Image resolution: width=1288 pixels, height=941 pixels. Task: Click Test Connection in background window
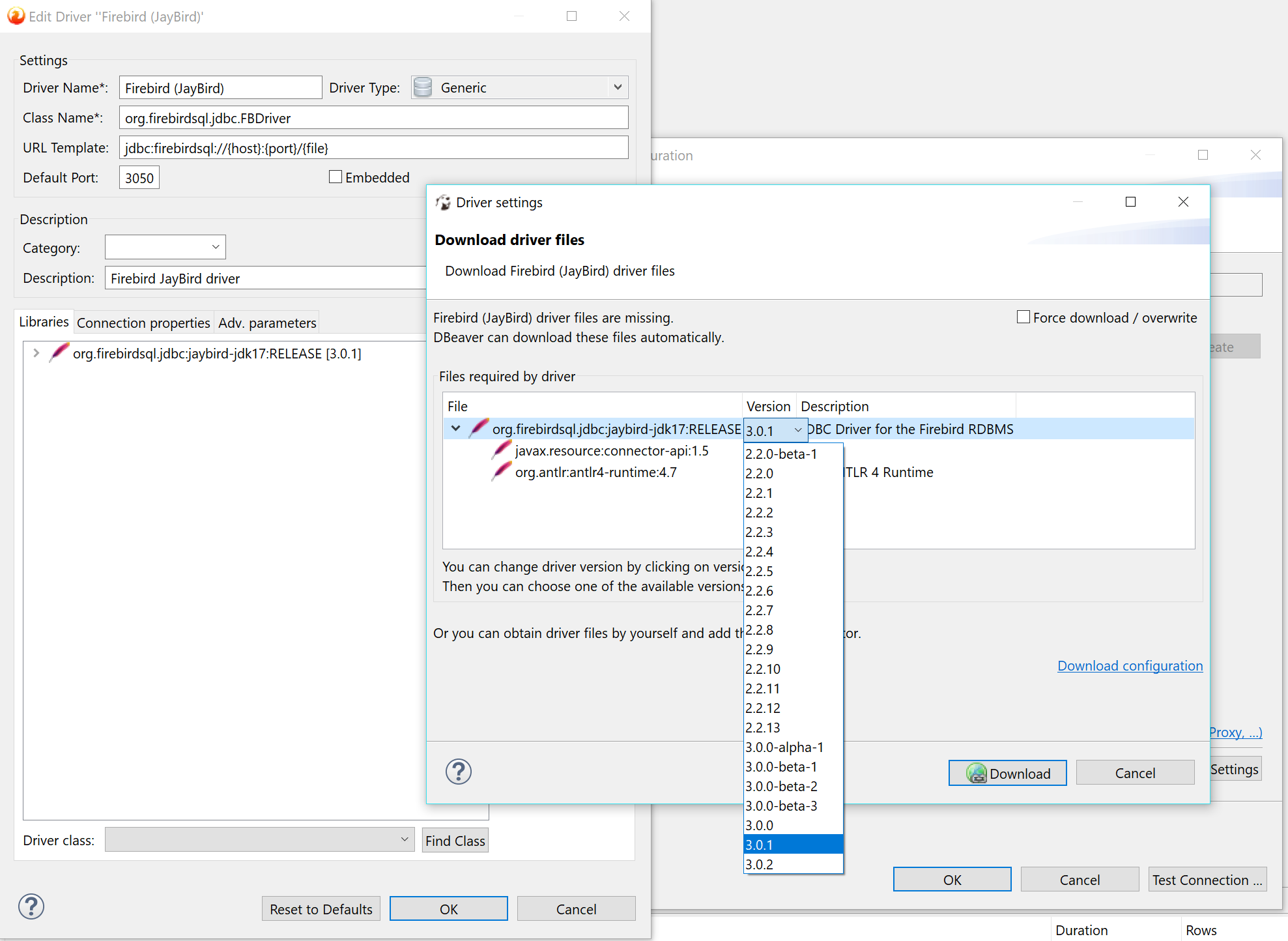pyautogui.click(x=1207, y=880)
